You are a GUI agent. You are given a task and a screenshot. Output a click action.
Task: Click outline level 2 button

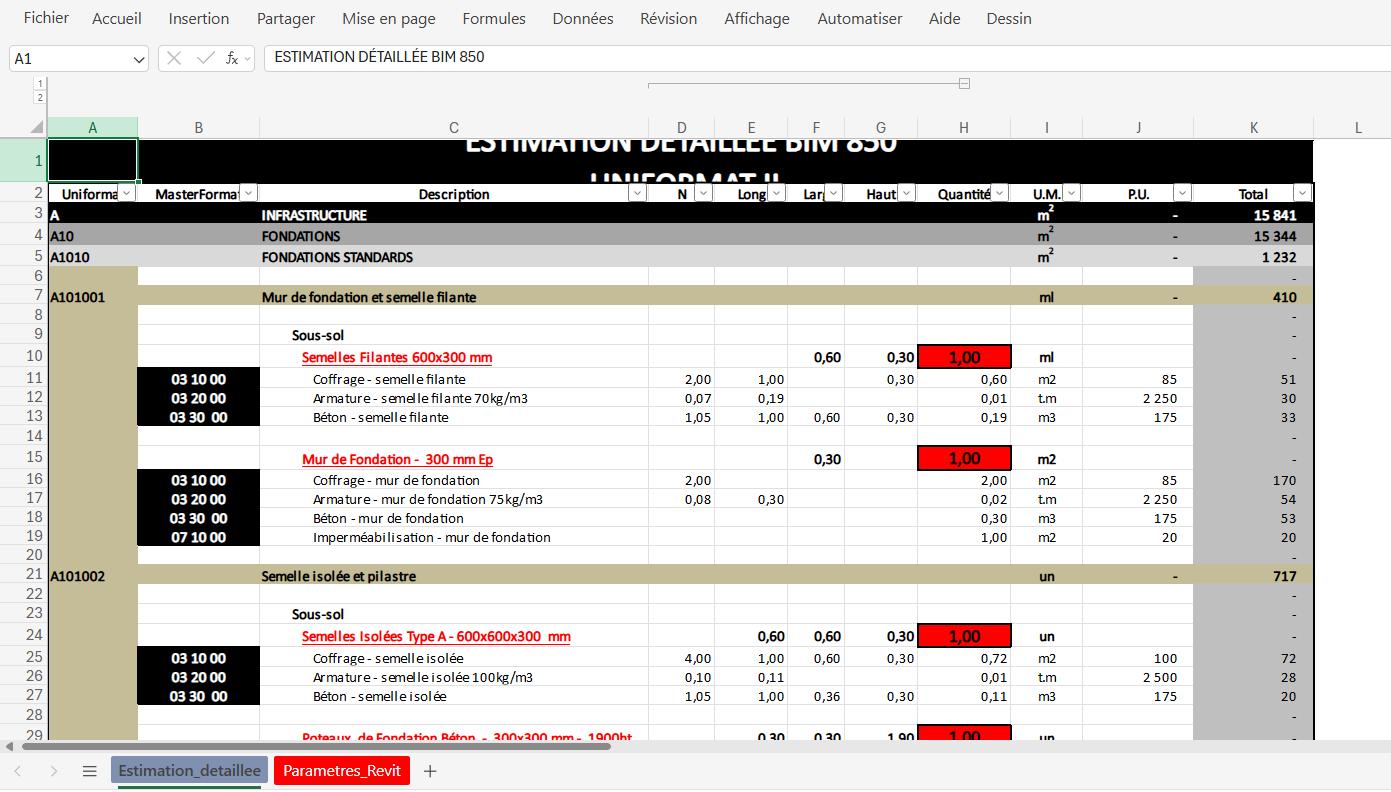coord(40,97)
